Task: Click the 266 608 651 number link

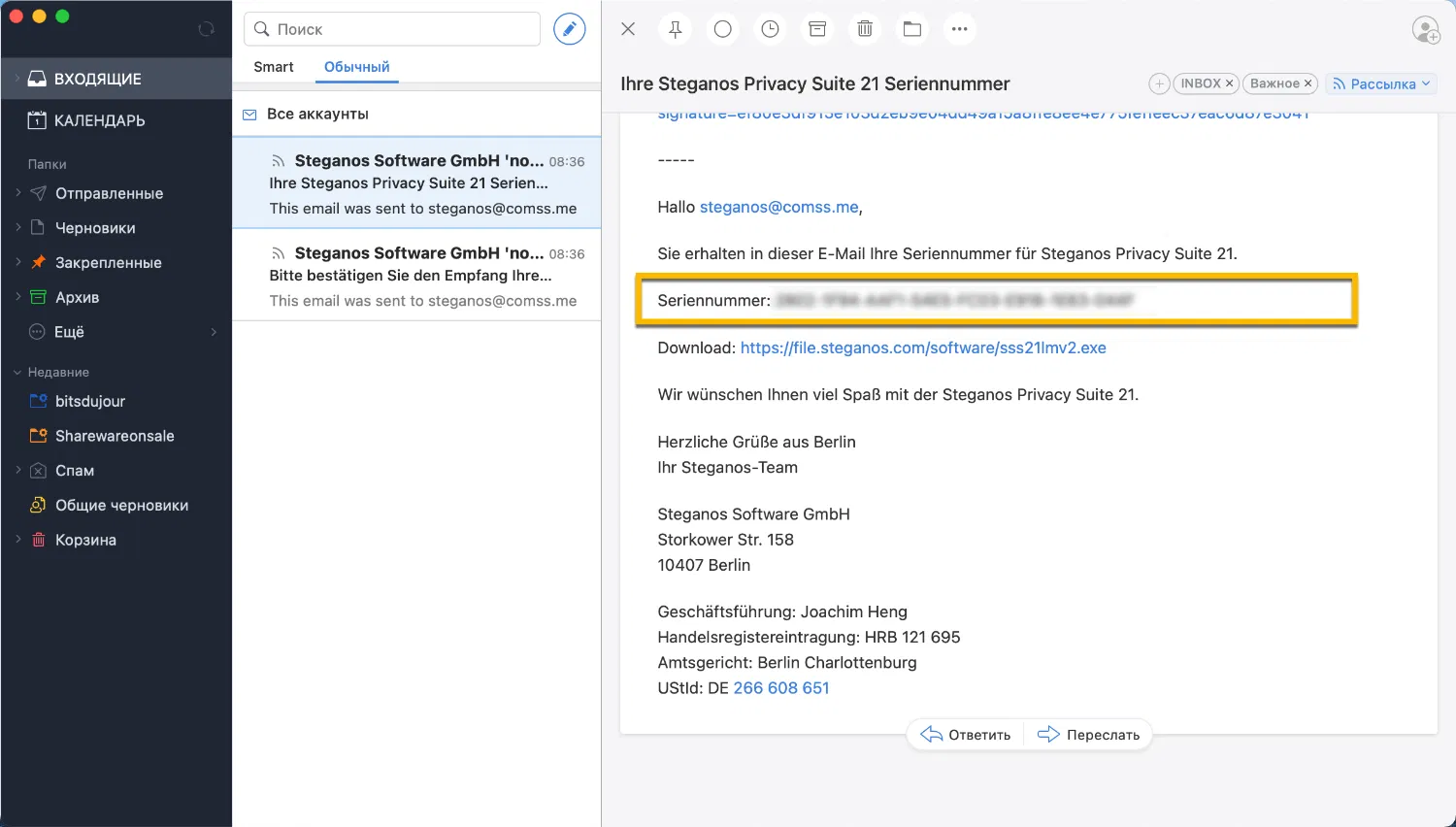Action: tap(781, 688)
